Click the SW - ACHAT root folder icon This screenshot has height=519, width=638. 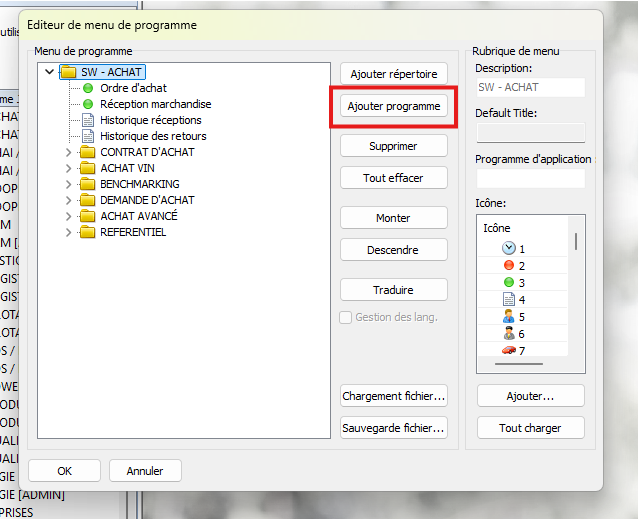68,72
